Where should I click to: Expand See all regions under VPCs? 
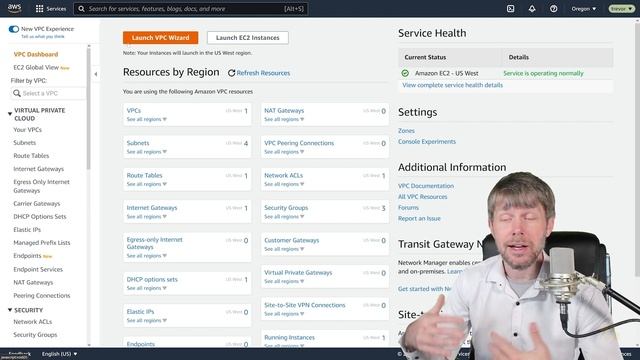click(x=146, y=119)
